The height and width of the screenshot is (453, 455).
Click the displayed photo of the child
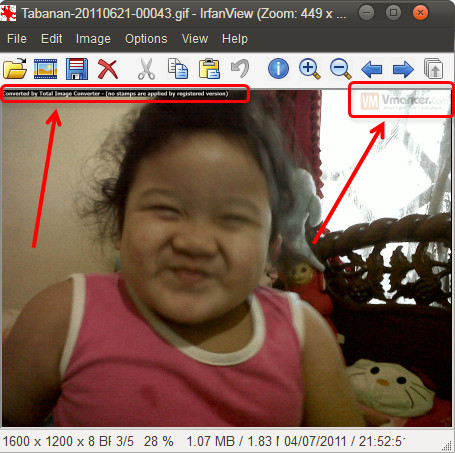pyautogui.click(x=227, y=258)
